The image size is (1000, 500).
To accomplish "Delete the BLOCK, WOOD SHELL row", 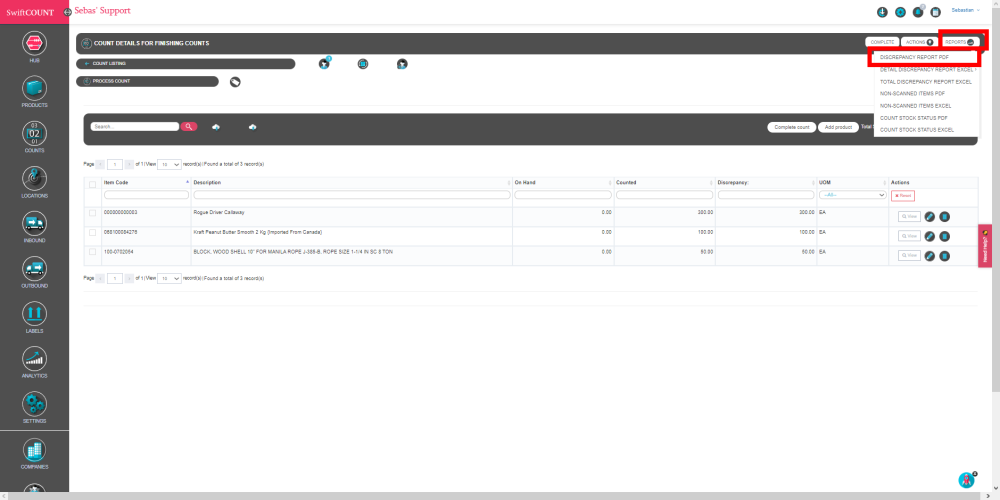I will 945,256.
